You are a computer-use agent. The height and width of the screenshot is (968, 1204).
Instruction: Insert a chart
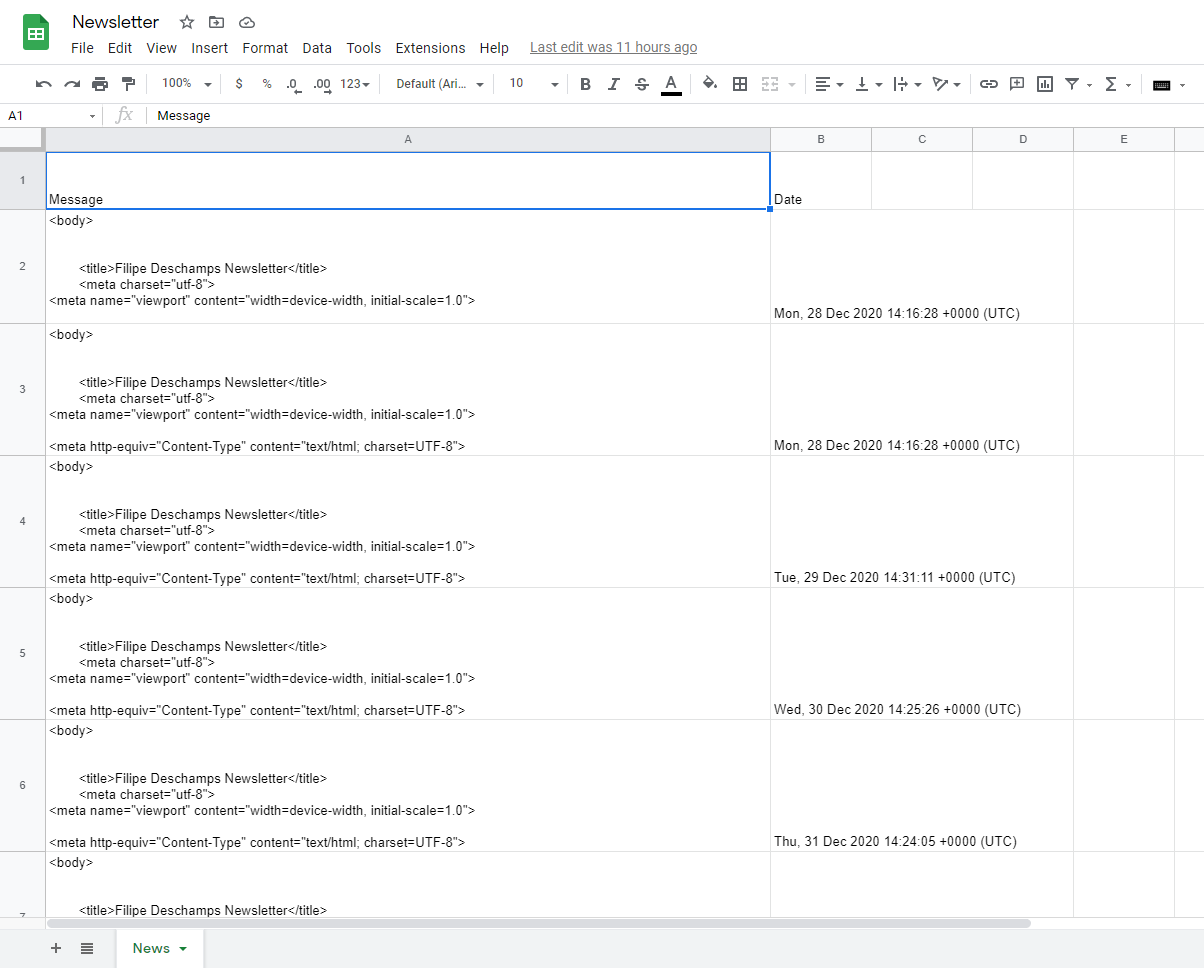click(x=1044, y=84)
